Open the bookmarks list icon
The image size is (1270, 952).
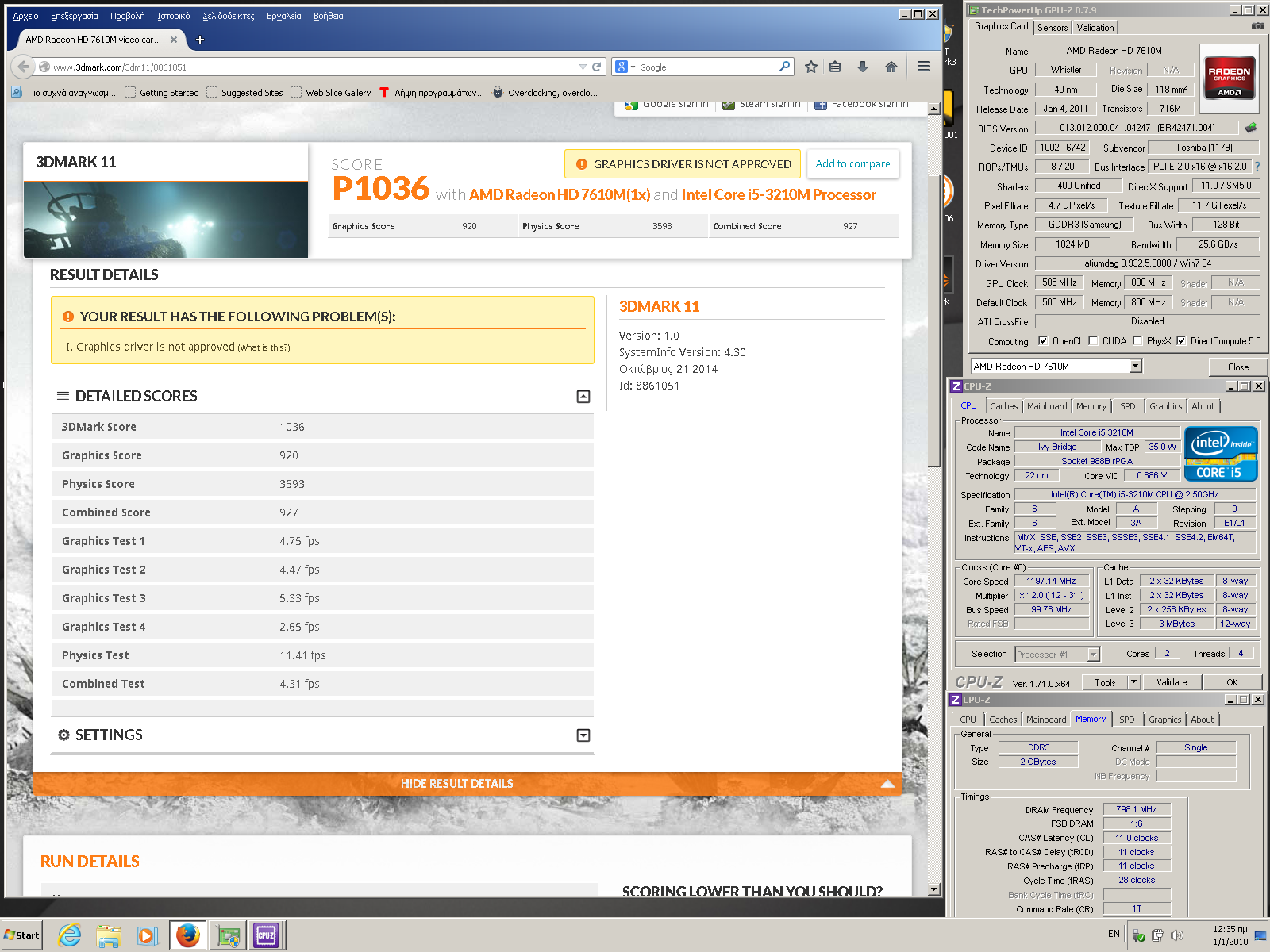[x=835, y=67]
